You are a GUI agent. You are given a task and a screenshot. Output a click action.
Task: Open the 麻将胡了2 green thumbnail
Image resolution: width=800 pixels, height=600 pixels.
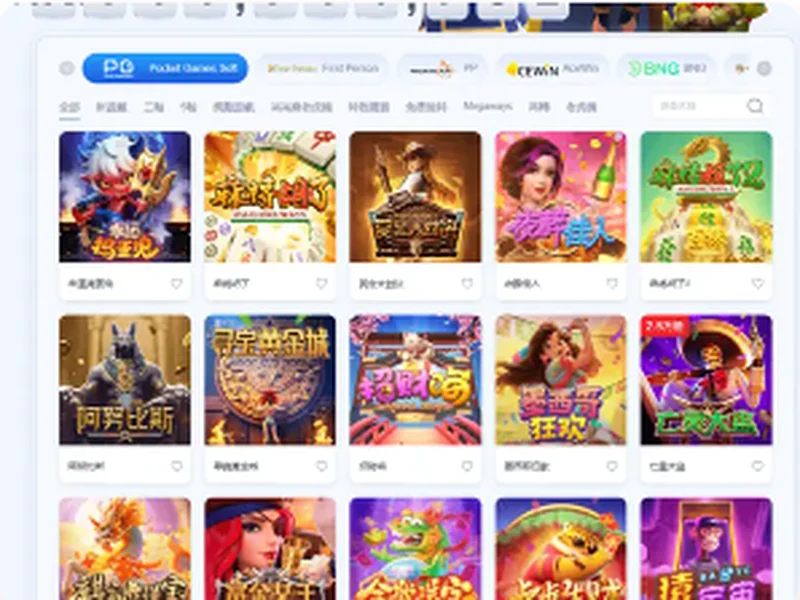(x=706, y=197)
